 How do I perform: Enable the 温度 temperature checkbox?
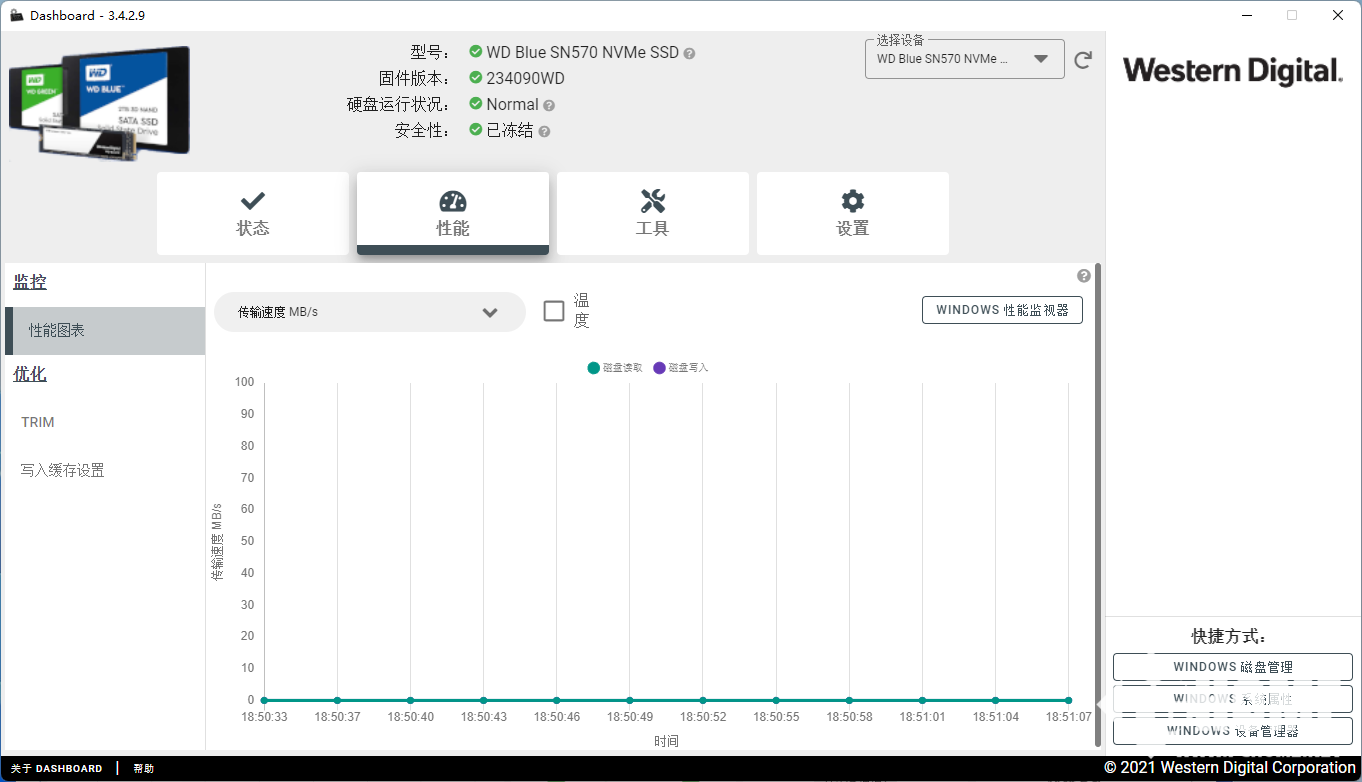[x=554, y=311]
